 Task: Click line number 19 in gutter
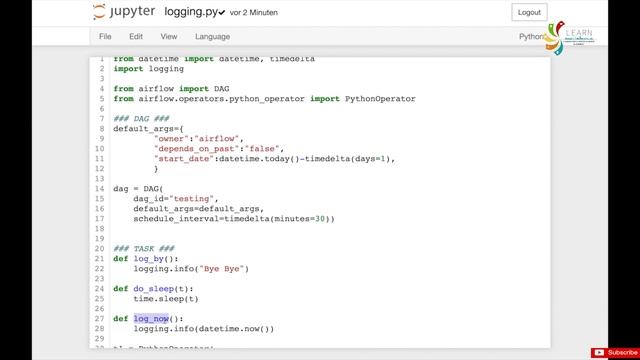point(100,239)
